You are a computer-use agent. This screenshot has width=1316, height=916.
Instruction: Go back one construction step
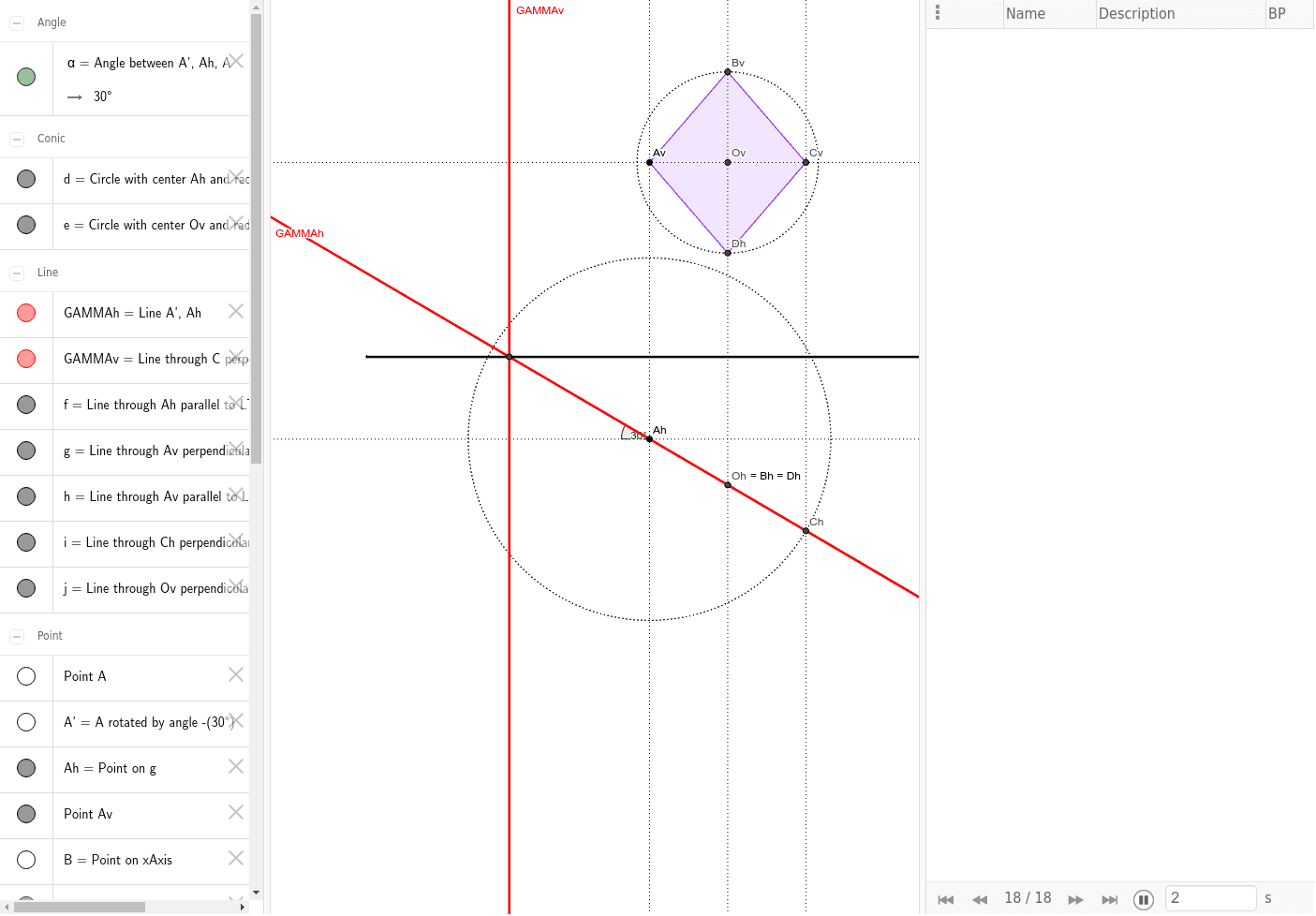point(980,899)
